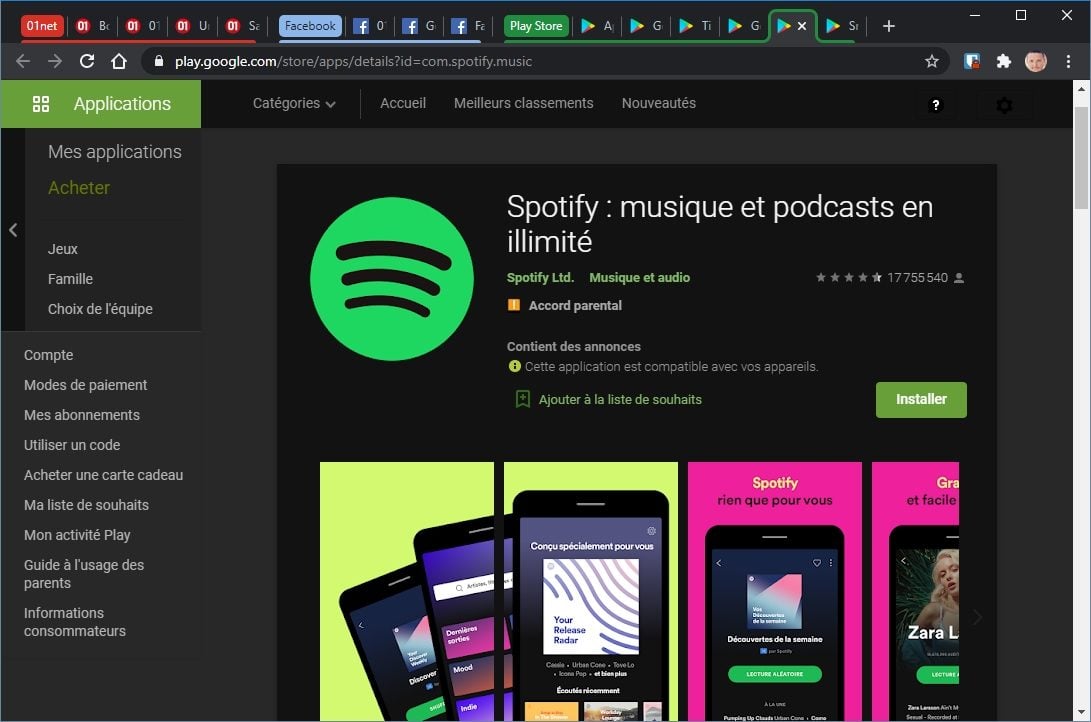Open the Zara Larsson screenshot
1091x722 pixels.
(915, 591)
